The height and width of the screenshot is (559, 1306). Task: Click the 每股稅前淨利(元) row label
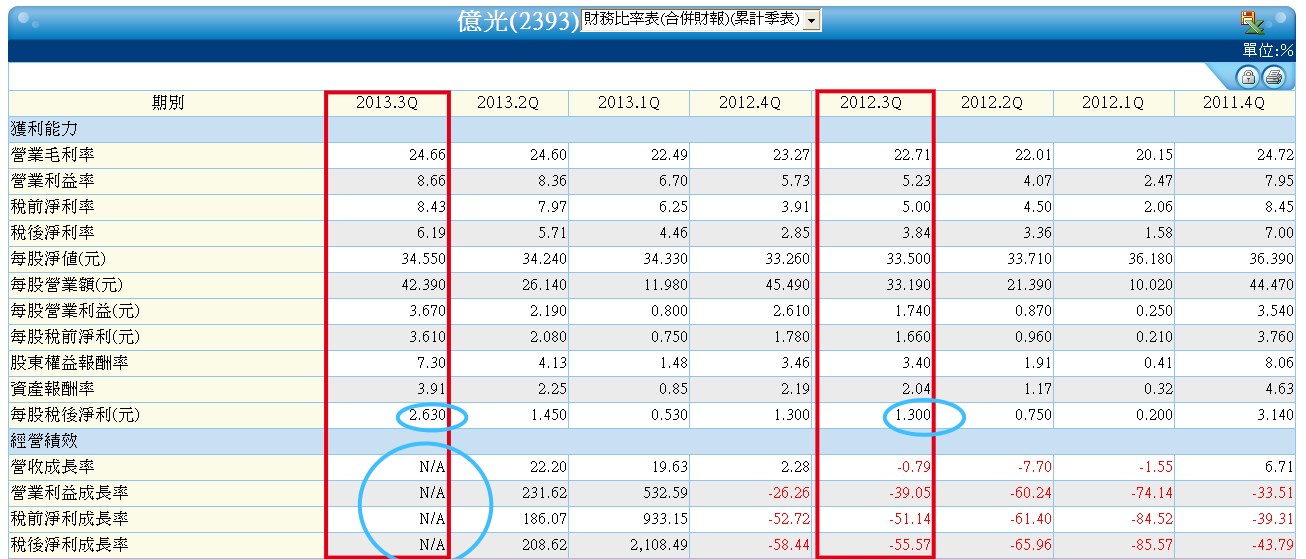[x=76, y=337]
